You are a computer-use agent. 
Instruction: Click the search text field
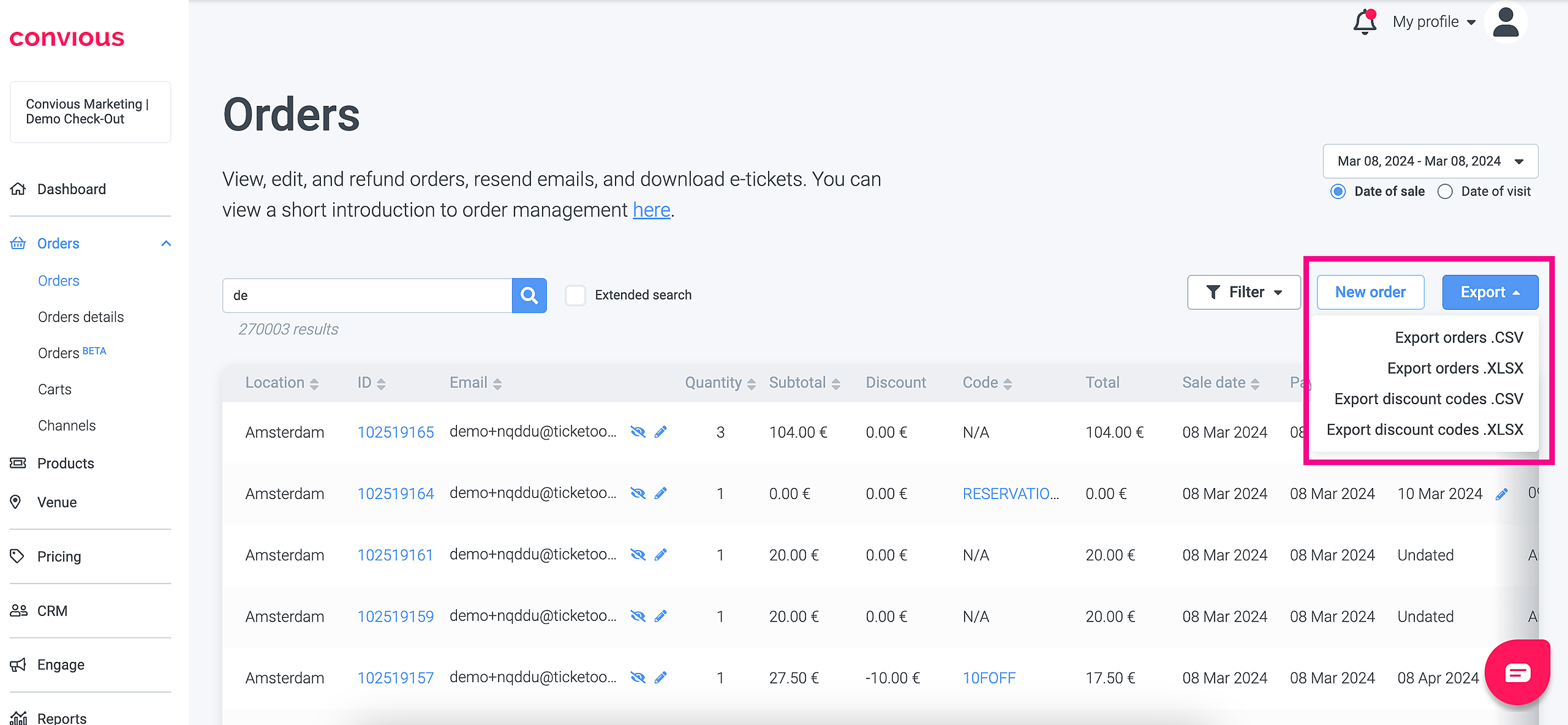pos(367,296)
